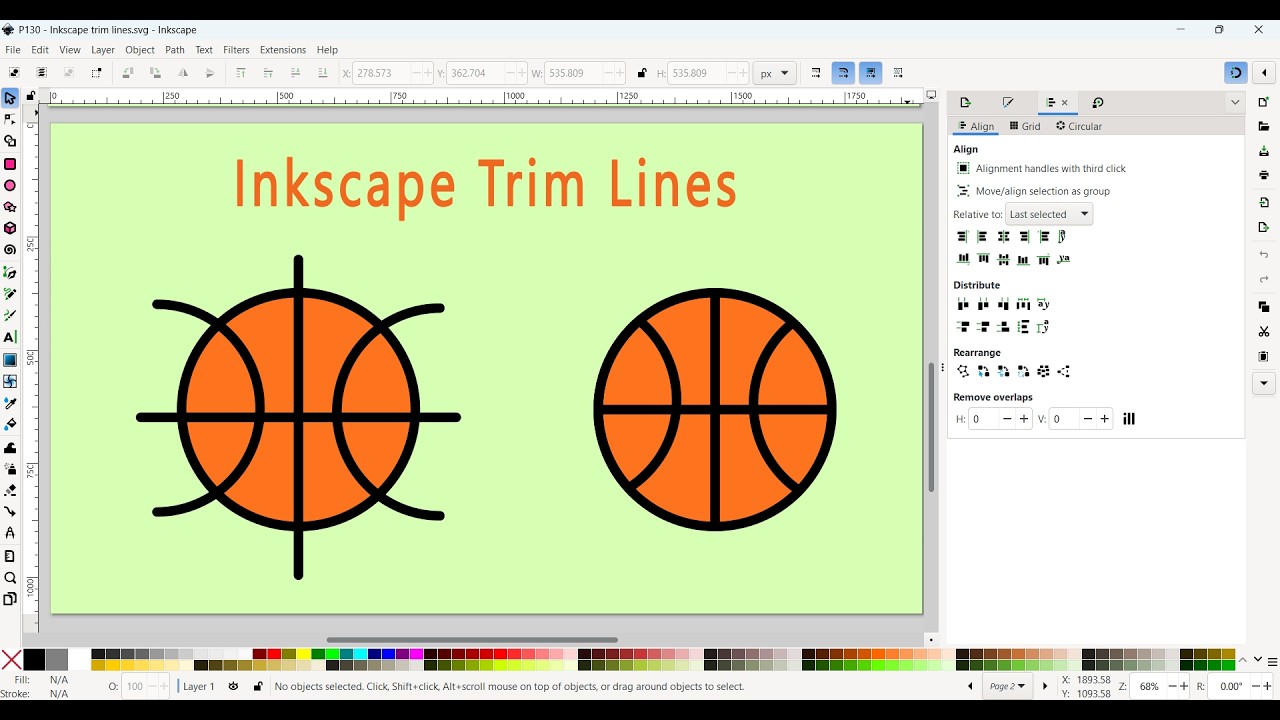Image resolution: width=1280 pixels, height=720 pixels.
Task: Select the Spray tool
Action: click(10, 468)
